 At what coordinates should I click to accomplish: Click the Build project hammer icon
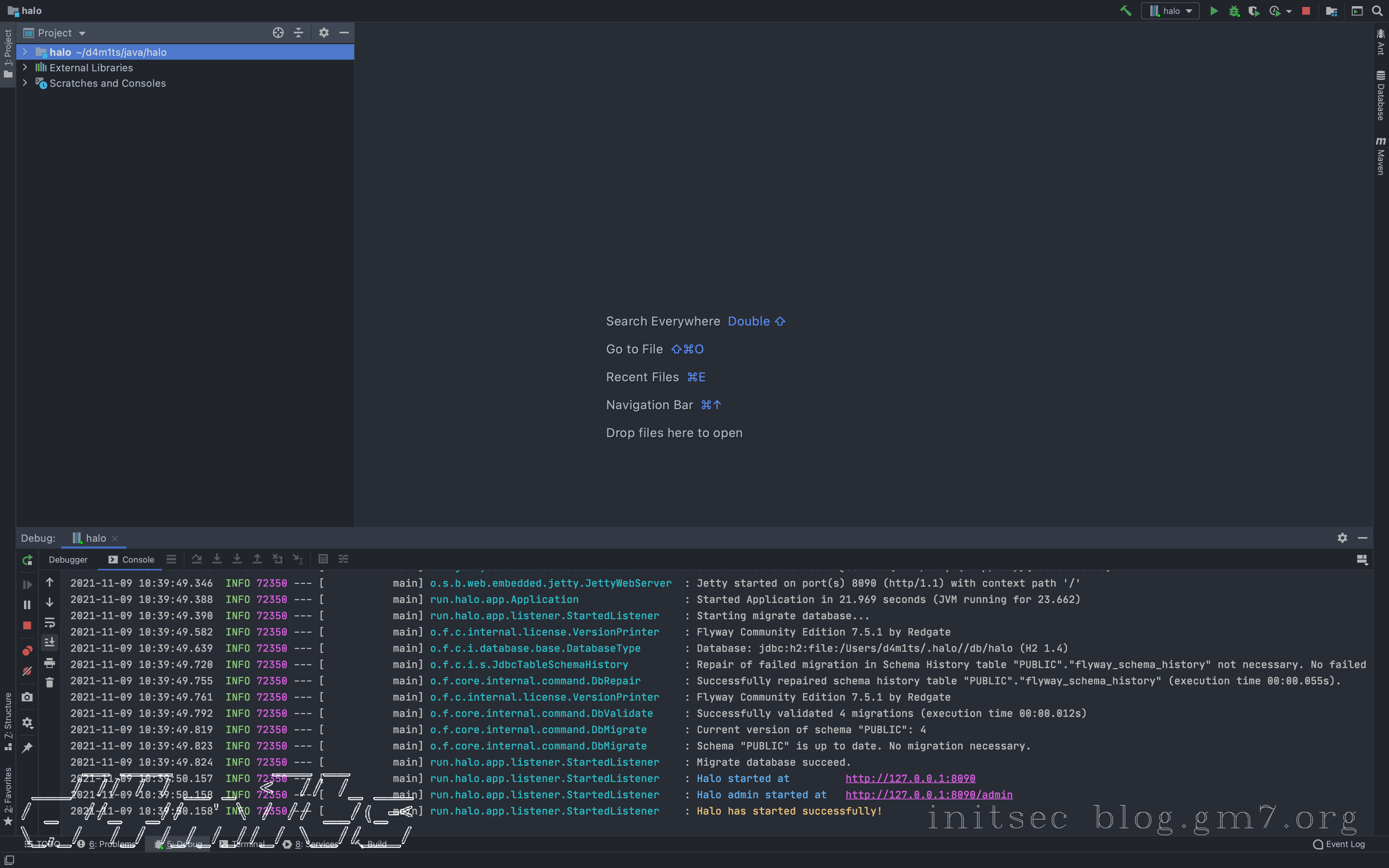pyautogui.click(x=1125, y=11)
